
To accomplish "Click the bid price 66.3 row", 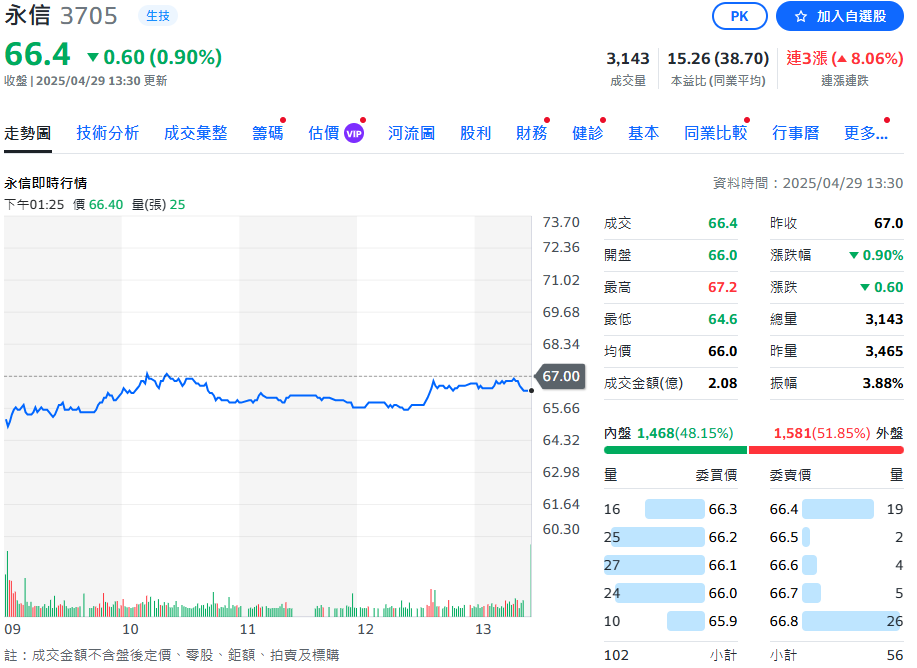I will [x=671, y=509].
